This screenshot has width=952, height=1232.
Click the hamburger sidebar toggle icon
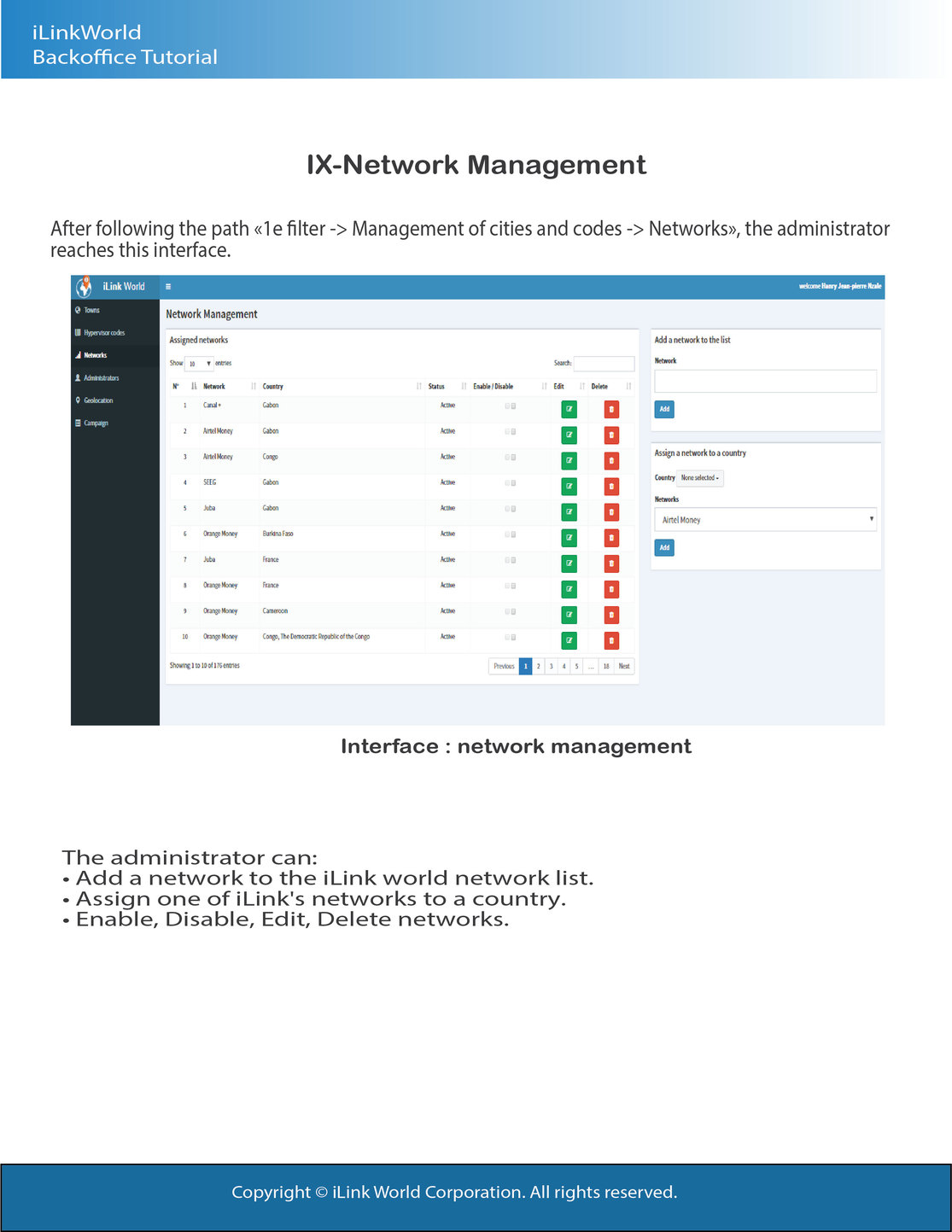168,287
